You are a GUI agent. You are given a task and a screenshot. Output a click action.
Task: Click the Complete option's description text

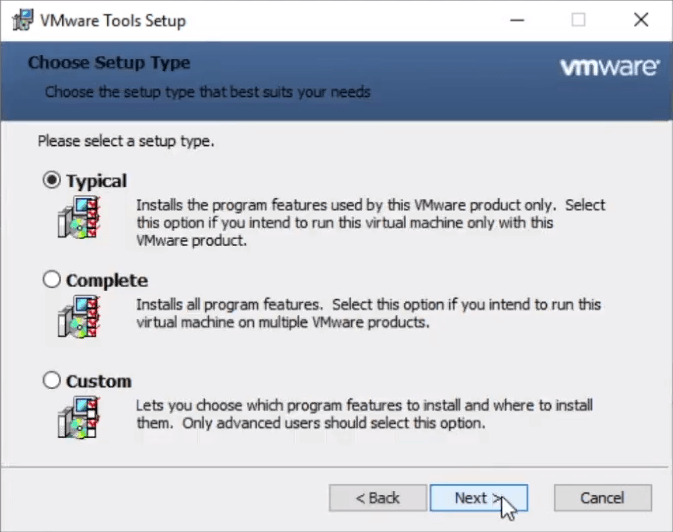coord(368,313)
